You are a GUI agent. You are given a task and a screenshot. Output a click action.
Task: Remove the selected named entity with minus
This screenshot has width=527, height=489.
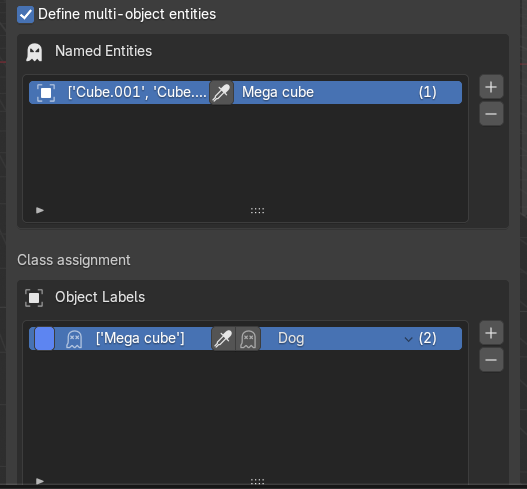(x=491, y=114)
